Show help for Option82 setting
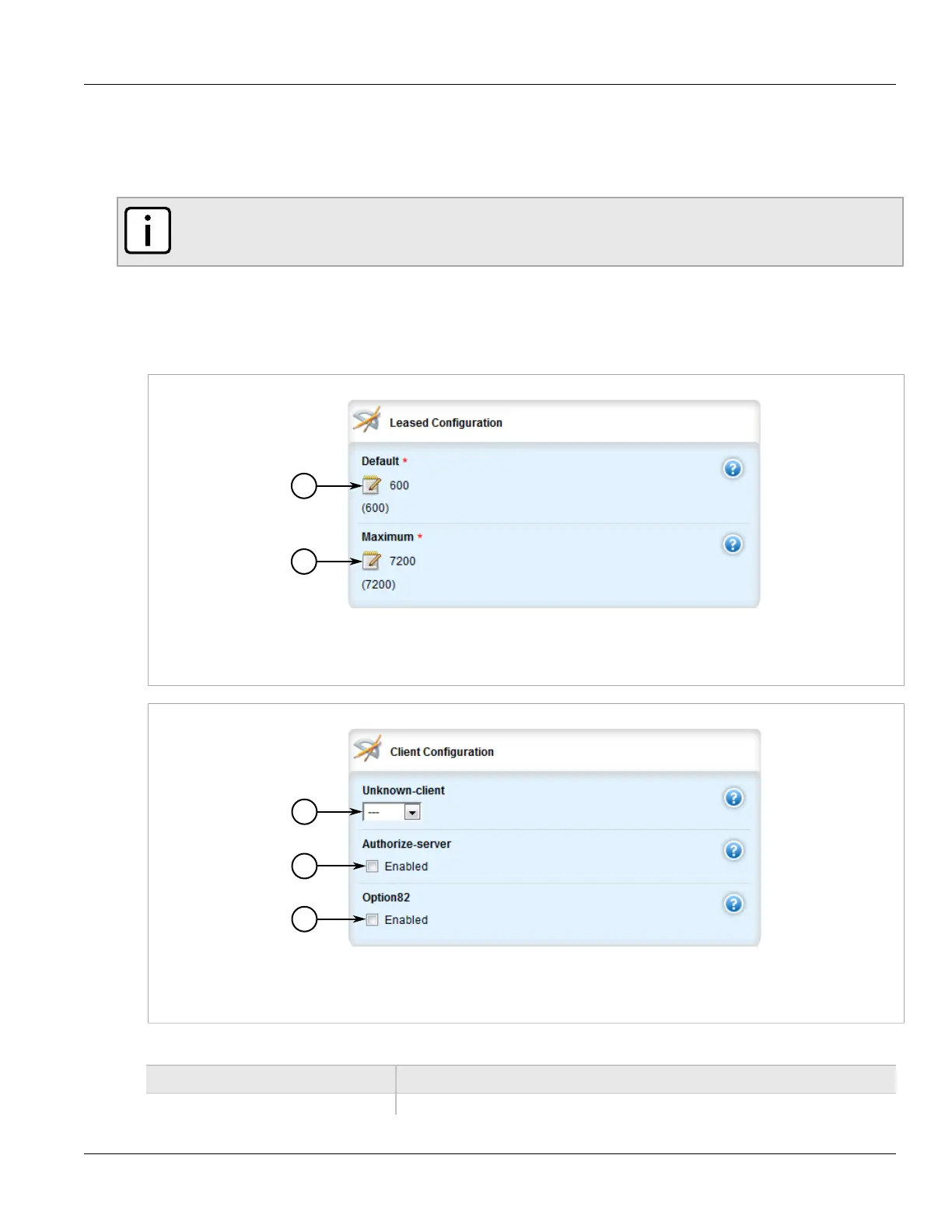Screen dimensions: 952x1232 (x=733, y=905)
